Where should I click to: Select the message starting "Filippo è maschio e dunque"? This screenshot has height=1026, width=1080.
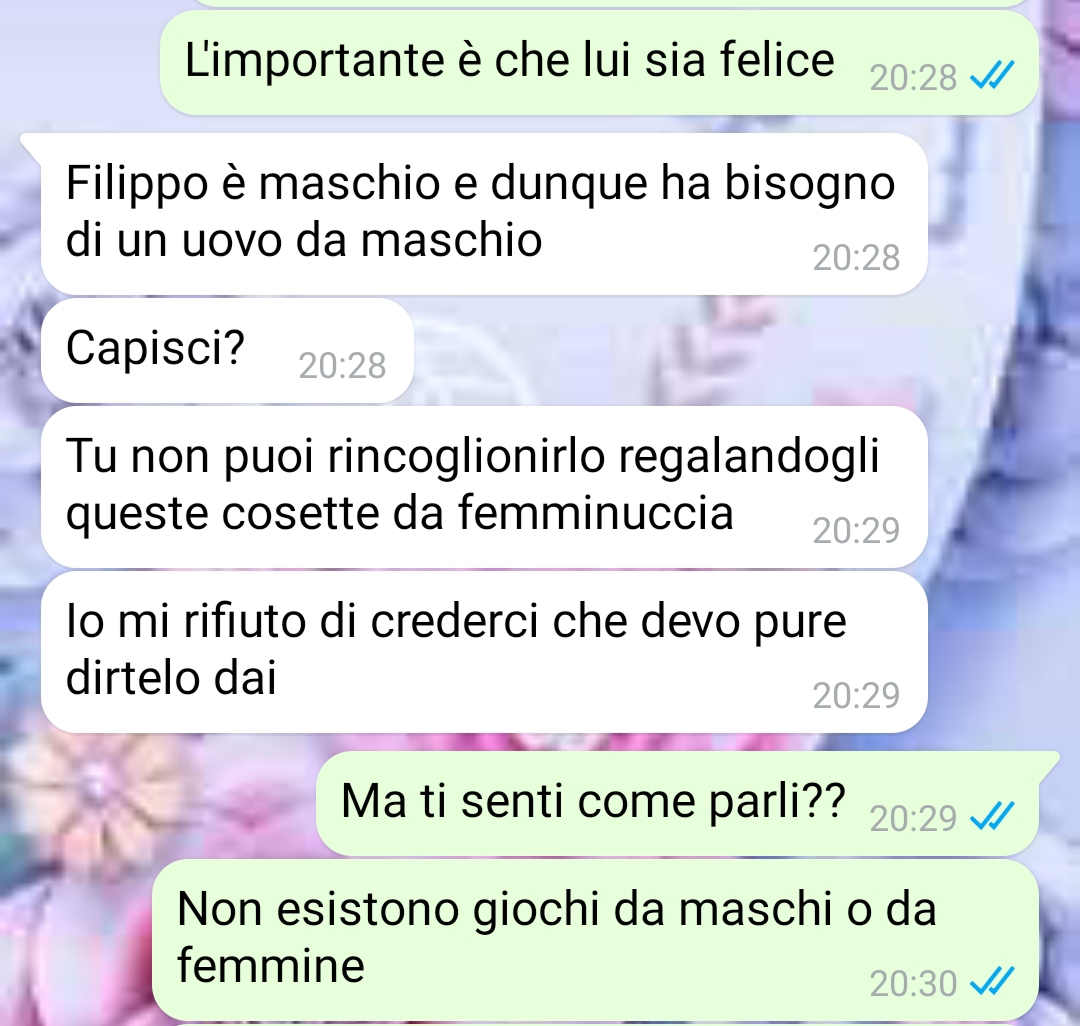(484, 213)
